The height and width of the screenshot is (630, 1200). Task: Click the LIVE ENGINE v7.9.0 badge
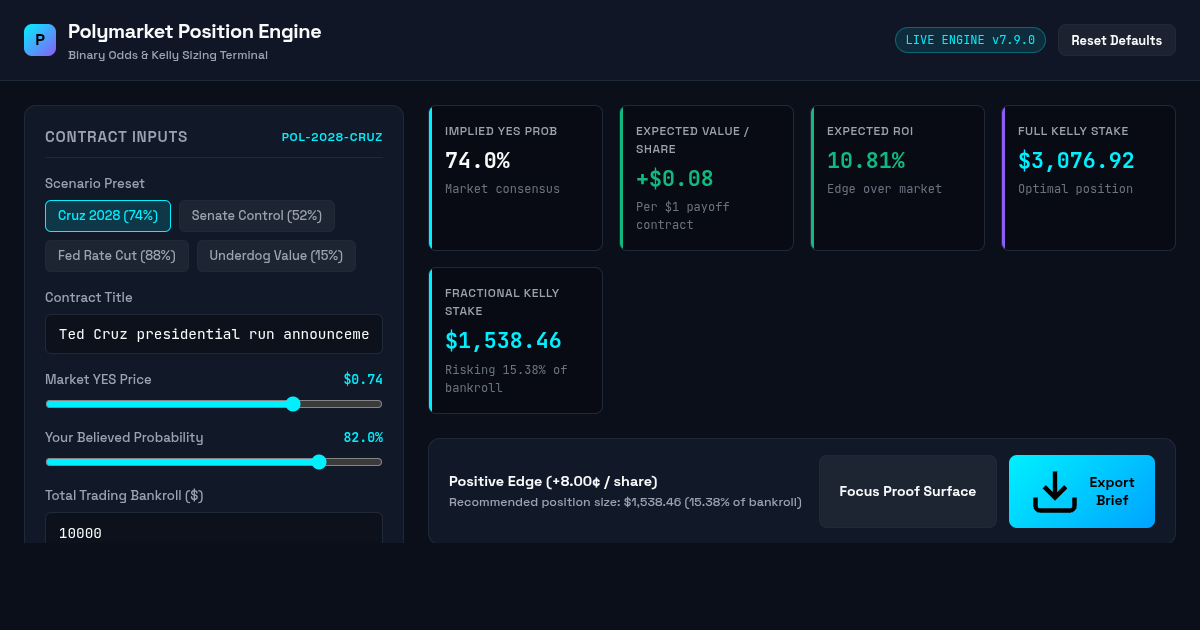point(970,40)
